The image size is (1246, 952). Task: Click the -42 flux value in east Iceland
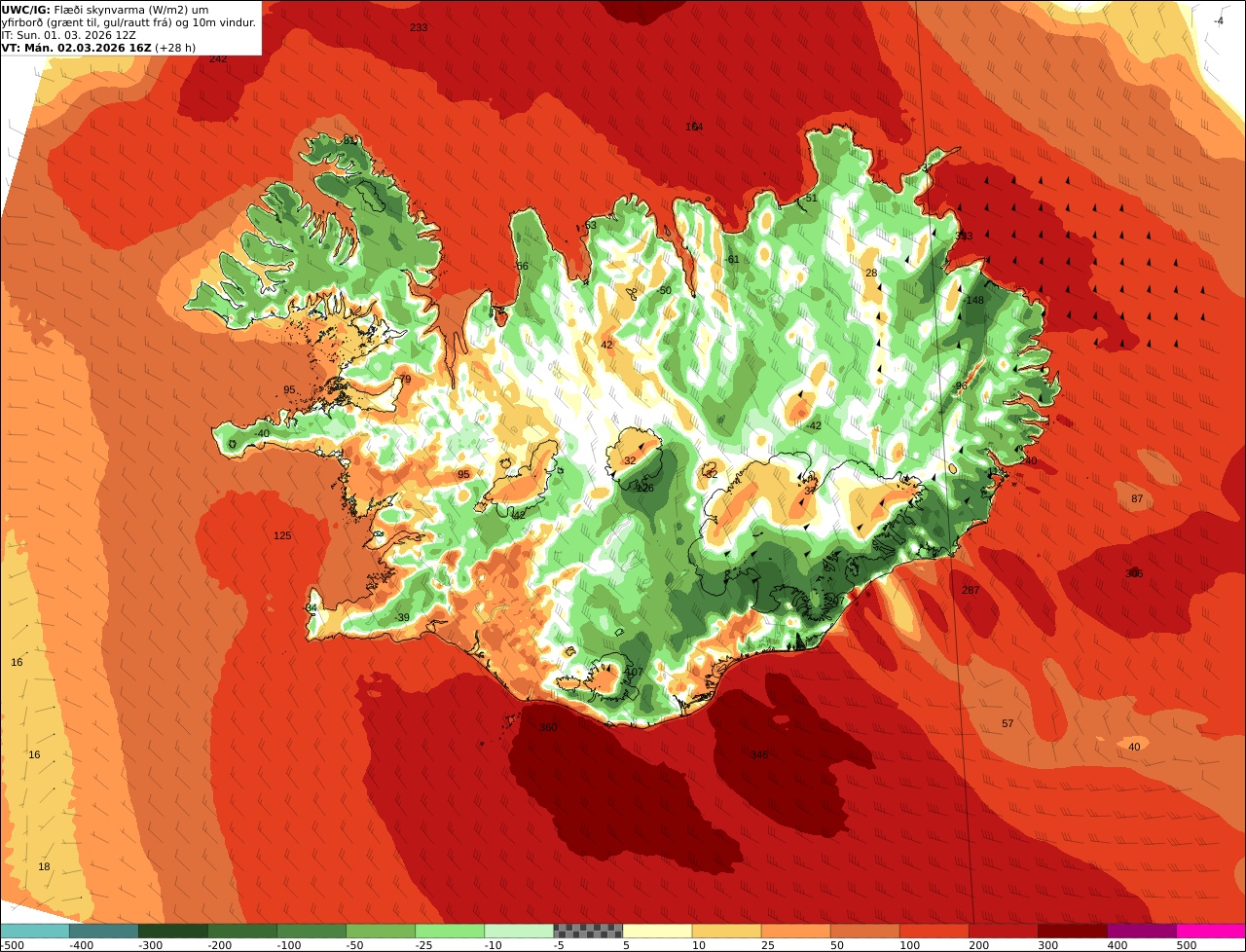pos(814,425)
